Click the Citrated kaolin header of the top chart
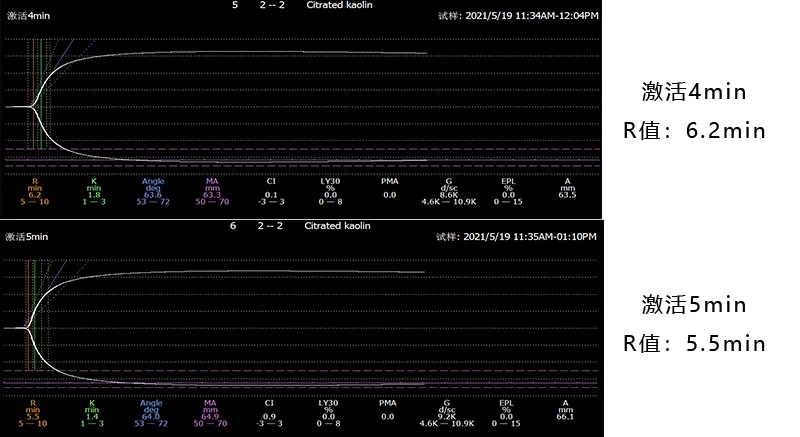The width and height of the screenshot is (800, 437). [339, 5]
